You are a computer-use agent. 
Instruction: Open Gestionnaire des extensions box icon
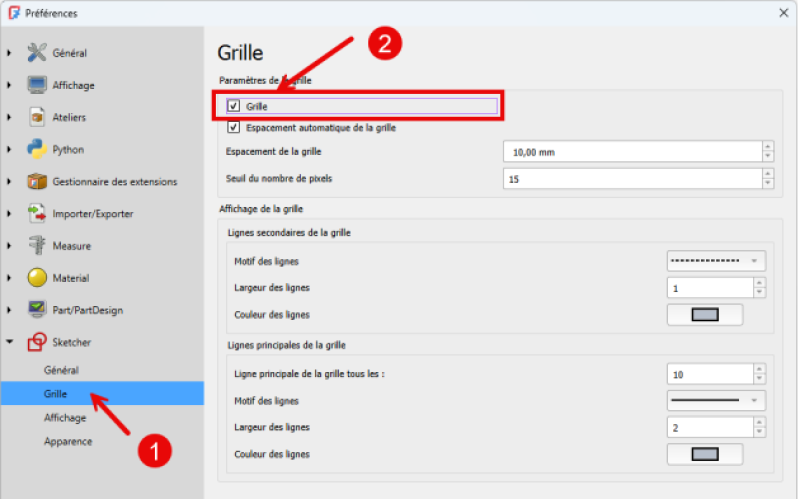(x=37, y=181)
